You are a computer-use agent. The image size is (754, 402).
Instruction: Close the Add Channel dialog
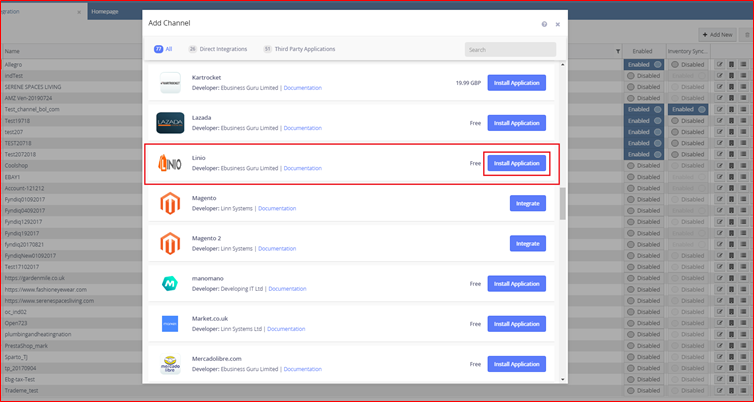point(558,24)
